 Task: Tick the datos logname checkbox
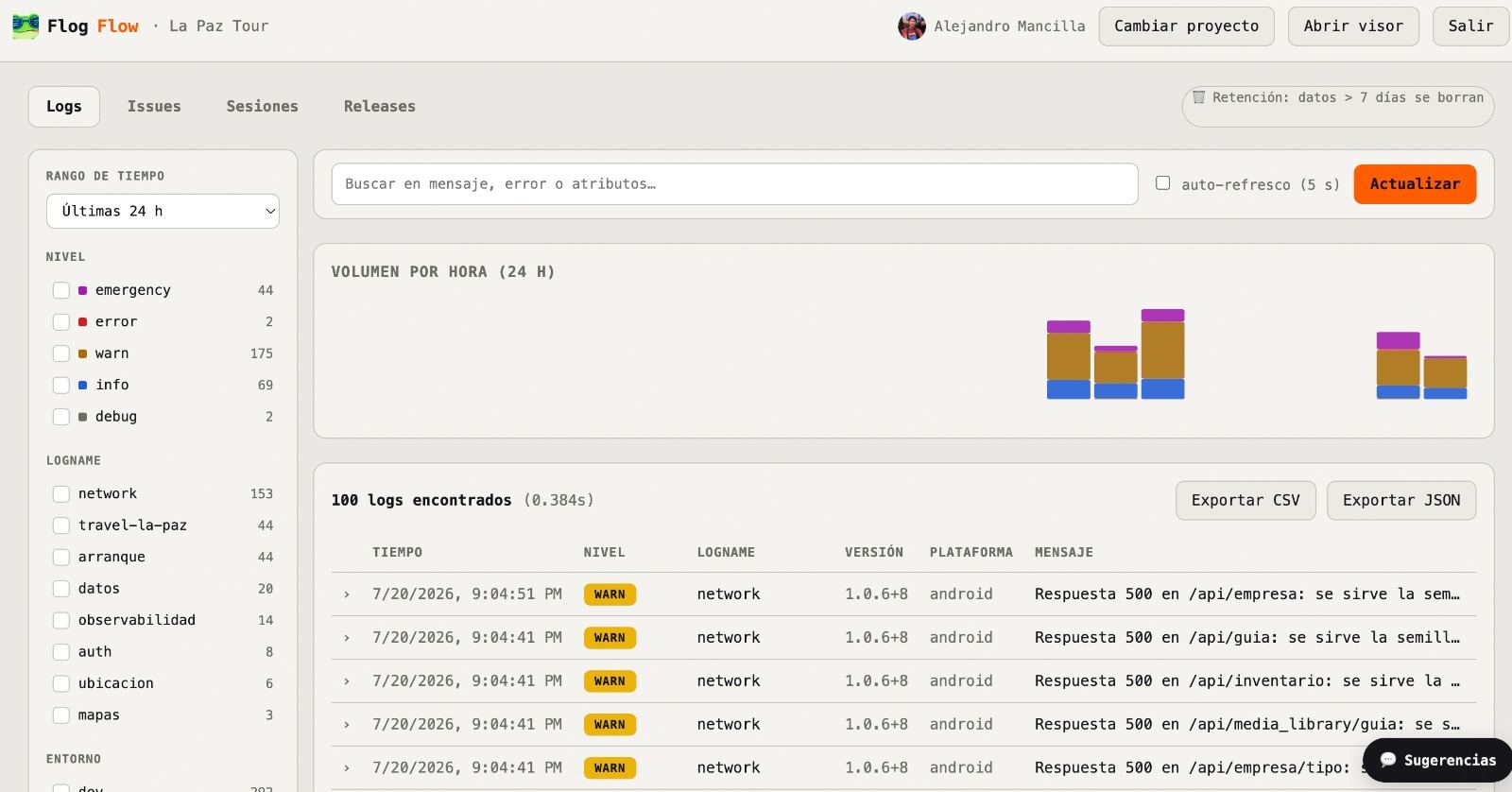coord(61,589)
